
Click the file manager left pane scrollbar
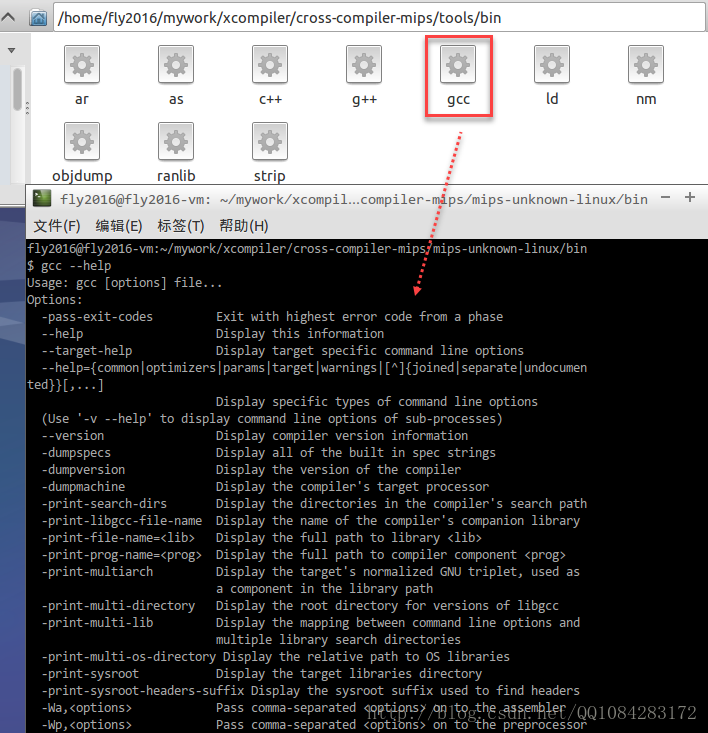click(17, 89)
